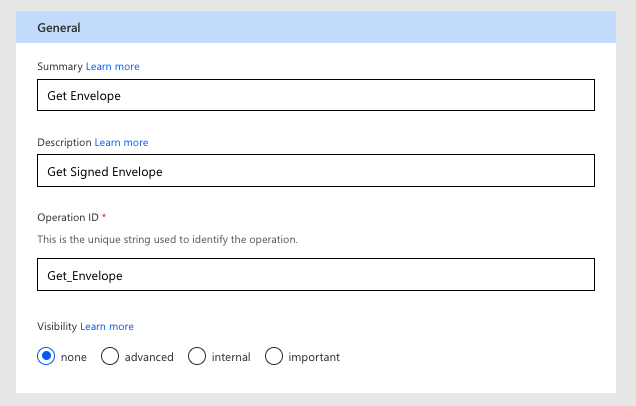Open the Learn more link beside Summary
Viewport: 636px width, 406px height.
point(113,67)
